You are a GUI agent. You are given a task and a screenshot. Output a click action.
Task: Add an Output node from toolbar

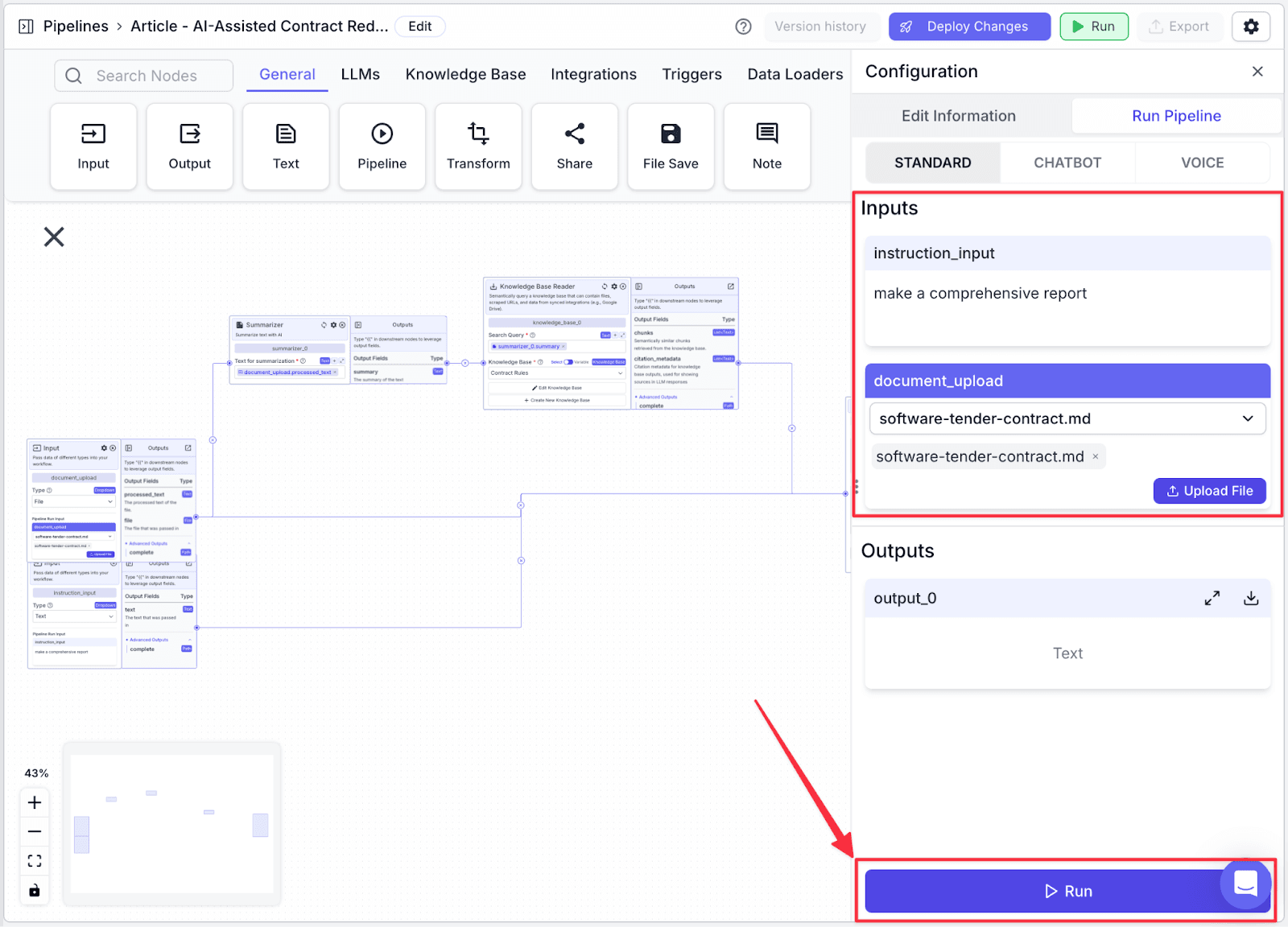pyautogui.click(x=189, y=146)
